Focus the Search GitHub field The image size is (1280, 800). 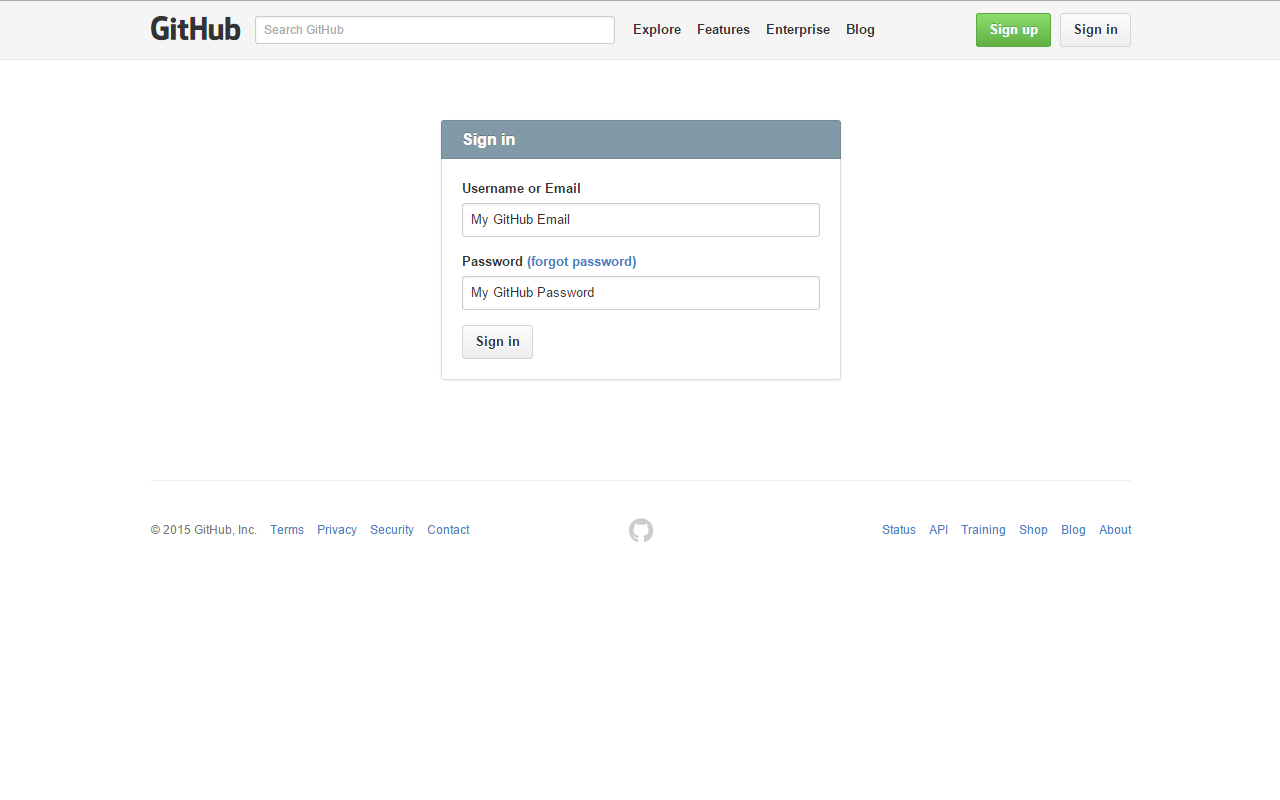[x=435, y=30]
